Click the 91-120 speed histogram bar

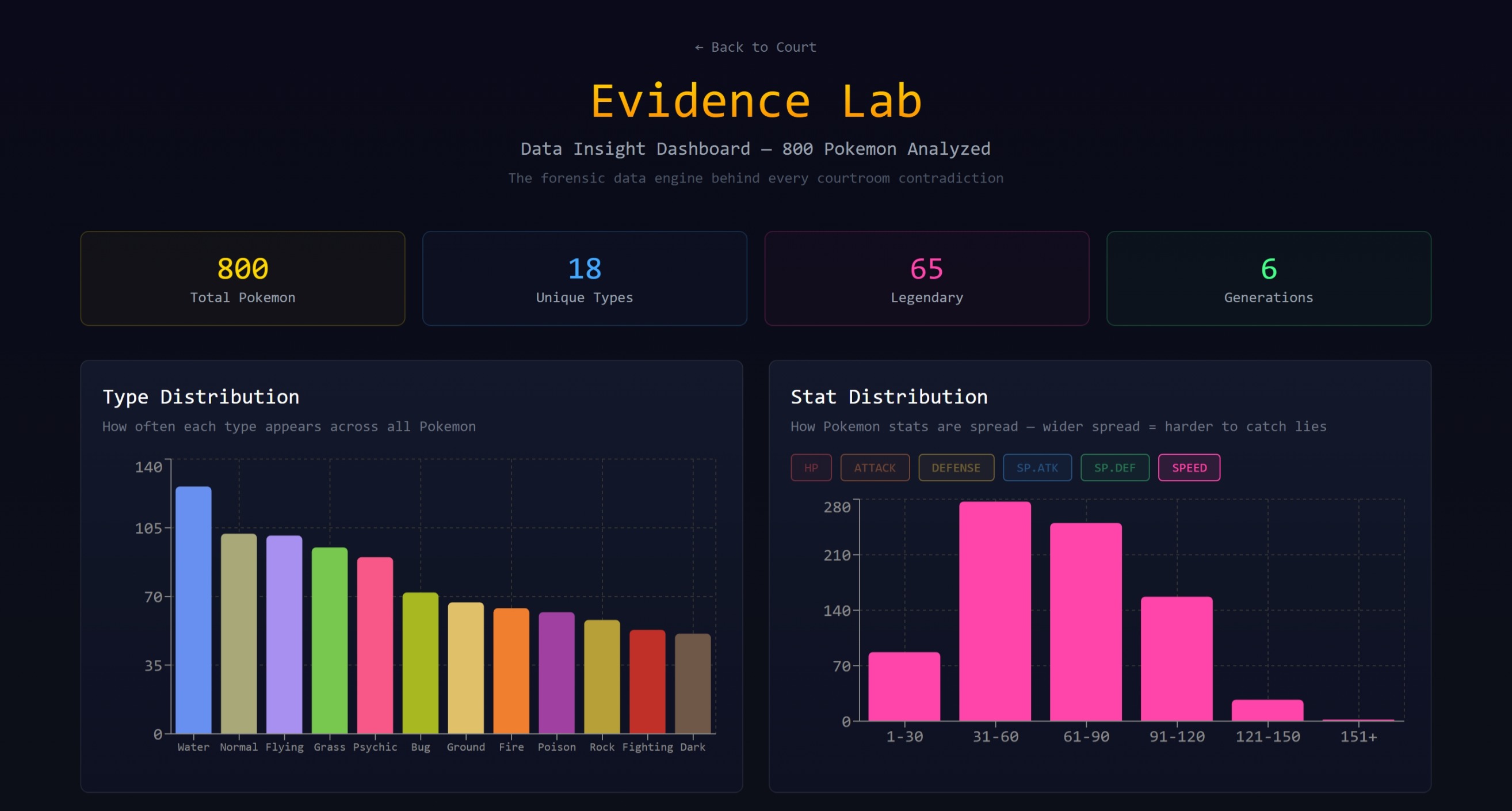tap(1176, 658)
